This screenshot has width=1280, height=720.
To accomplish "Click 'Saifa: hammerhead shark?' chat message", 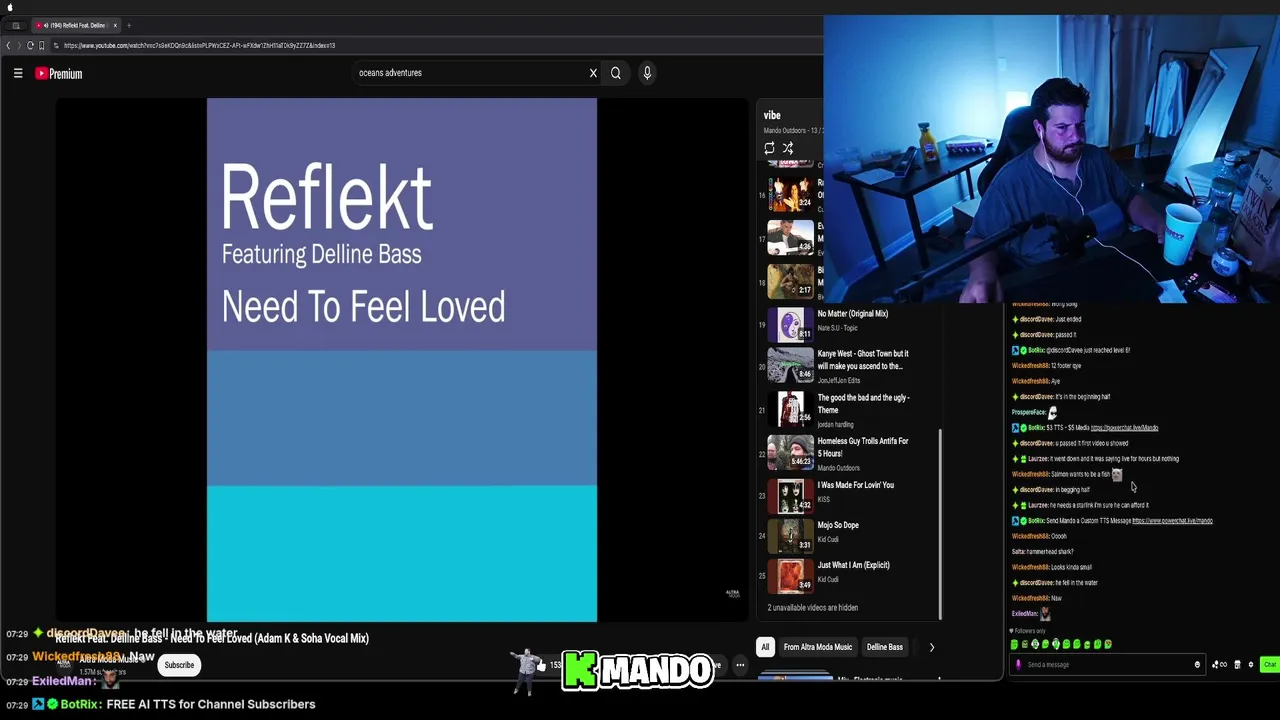I will click(x=1042, y=552).
